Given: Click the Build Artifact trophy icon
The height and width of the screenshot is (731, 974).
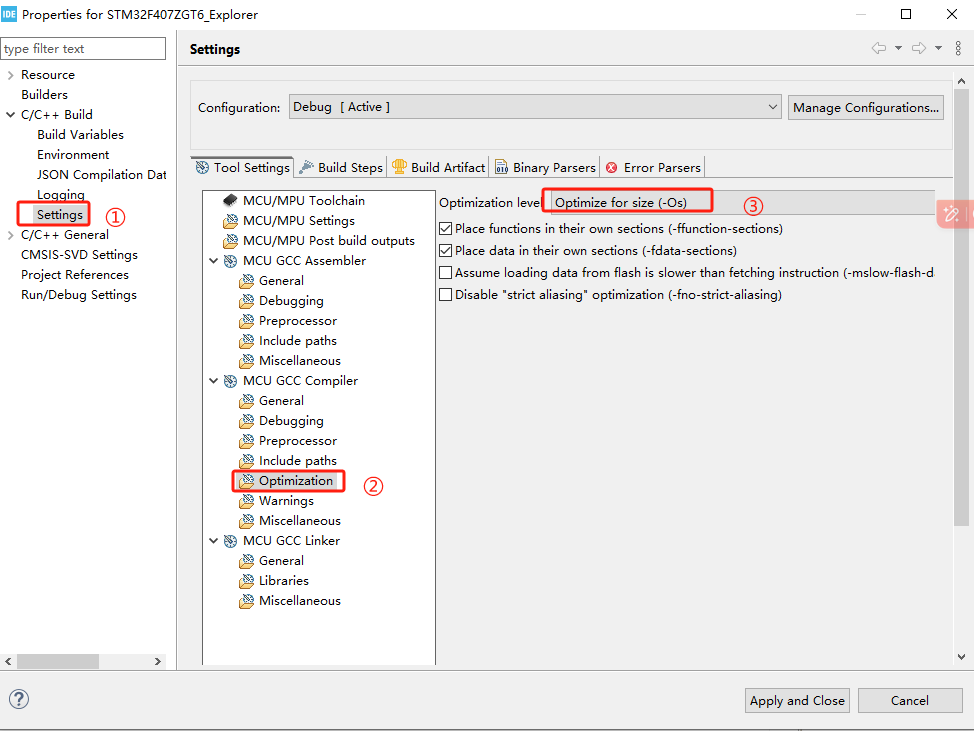Looking at the screenshot, I should 399,166.
